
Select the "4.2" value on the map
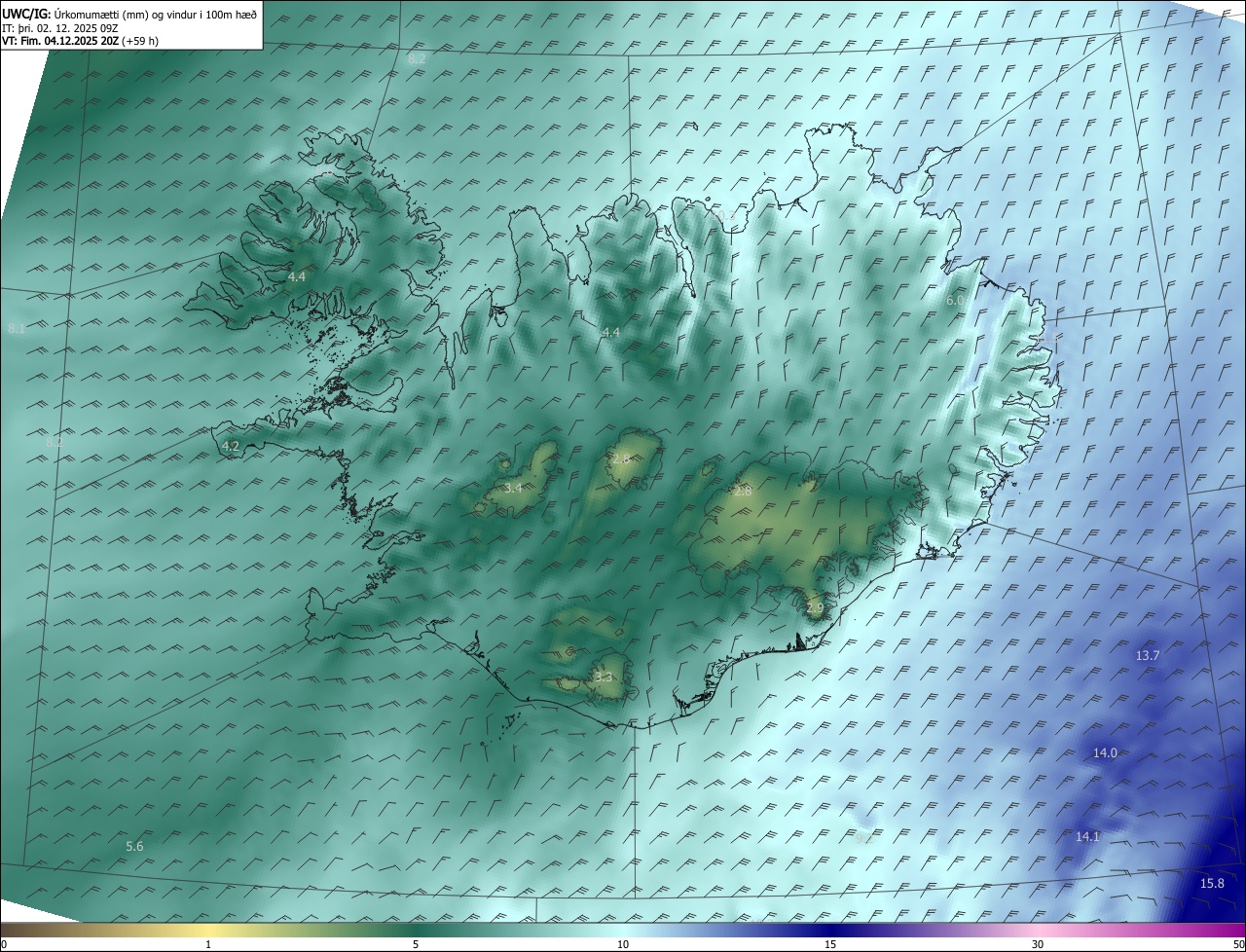(x=231, y=446)
